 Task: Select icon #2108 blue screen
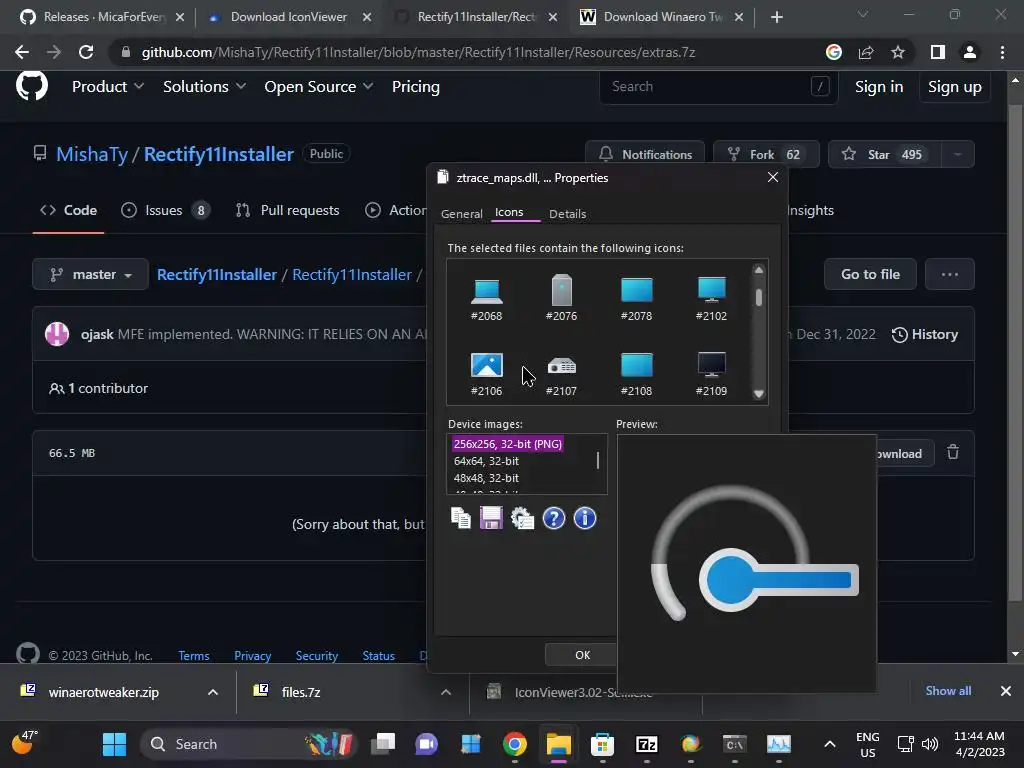[x=637, y=374]
